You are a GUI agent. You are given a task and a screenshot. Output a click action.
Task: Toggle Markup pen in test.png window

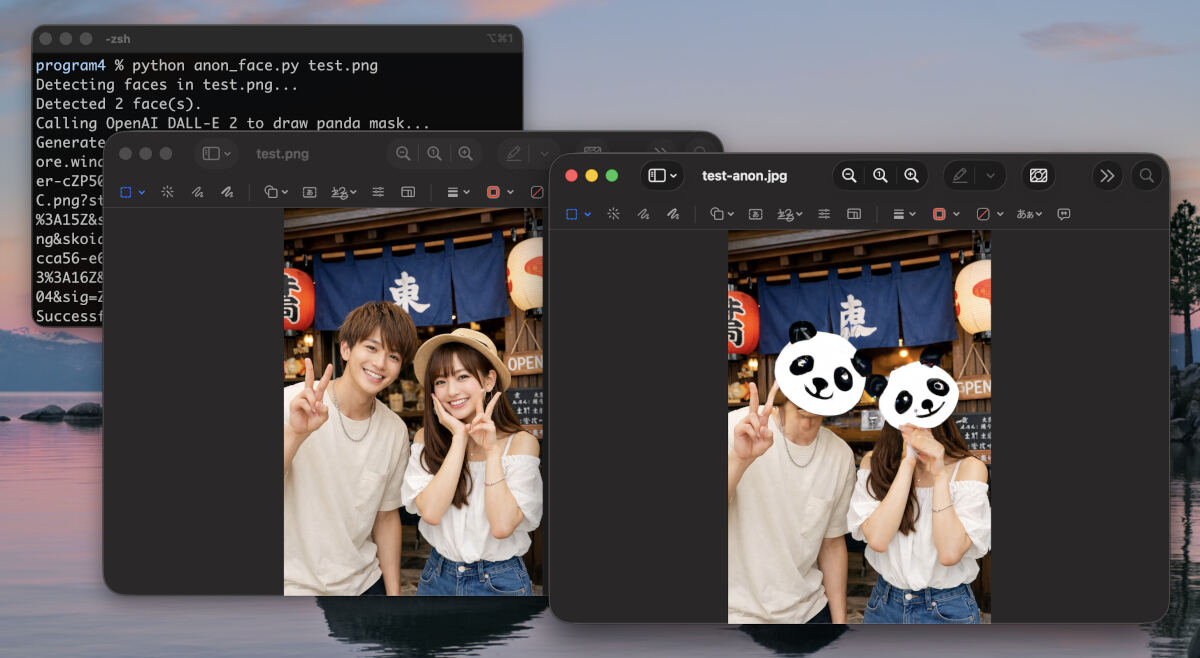[514, 154]
